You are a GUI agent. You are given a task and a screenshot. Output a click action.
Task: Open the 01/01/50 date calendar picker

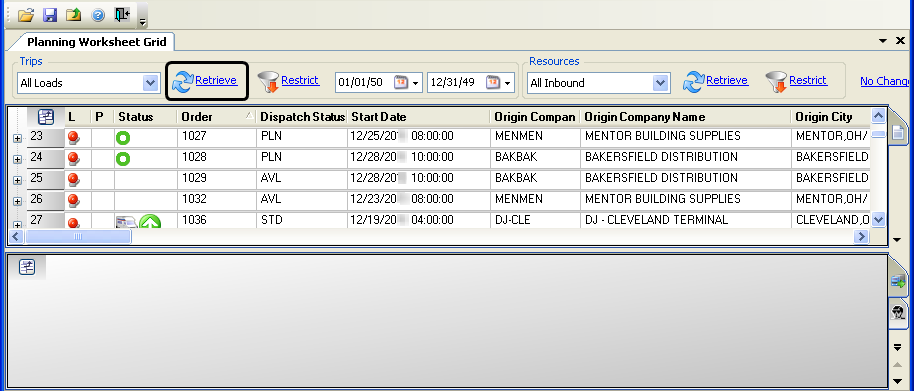point(407,83)
